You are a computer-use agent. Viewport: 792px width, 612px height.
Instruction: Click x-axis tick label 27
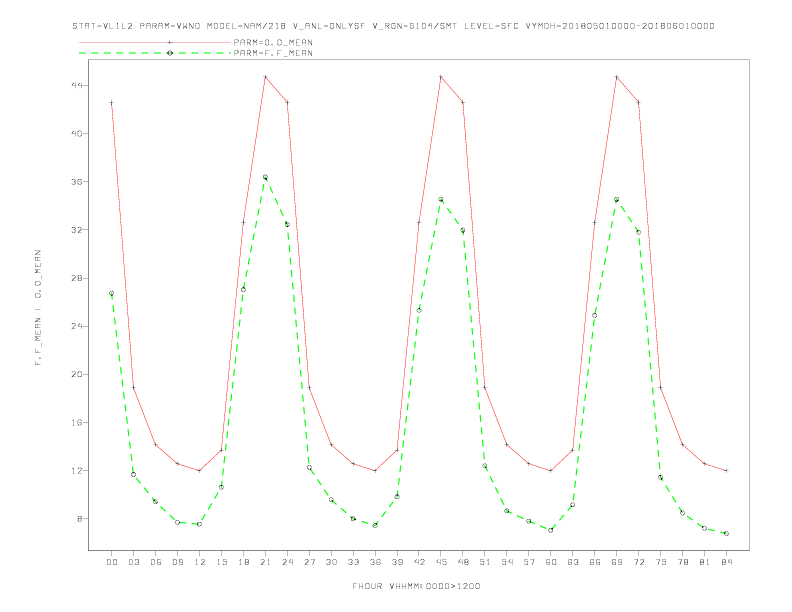pos(309,562)
